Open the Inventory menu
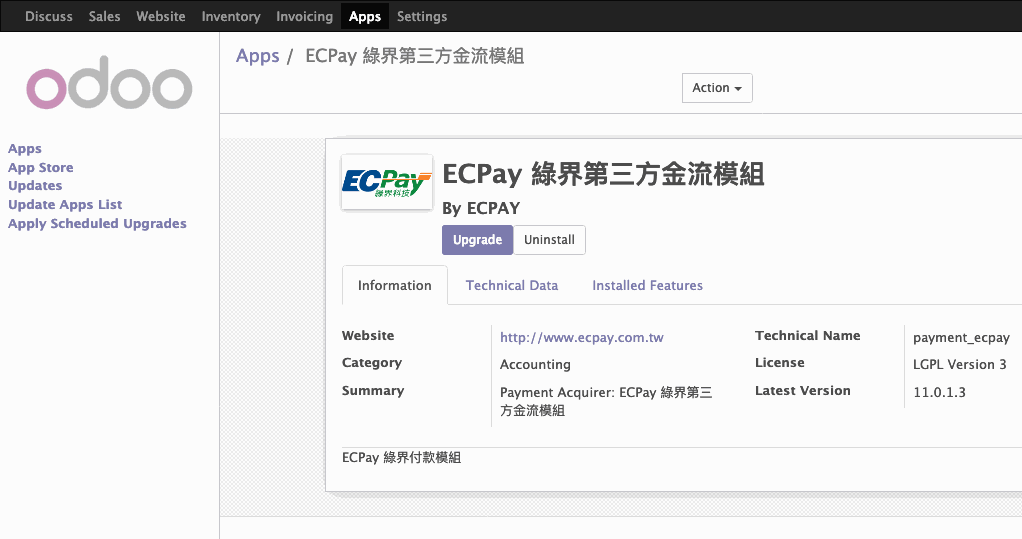This screenshot has width=1022, height=539. (231, 16)
